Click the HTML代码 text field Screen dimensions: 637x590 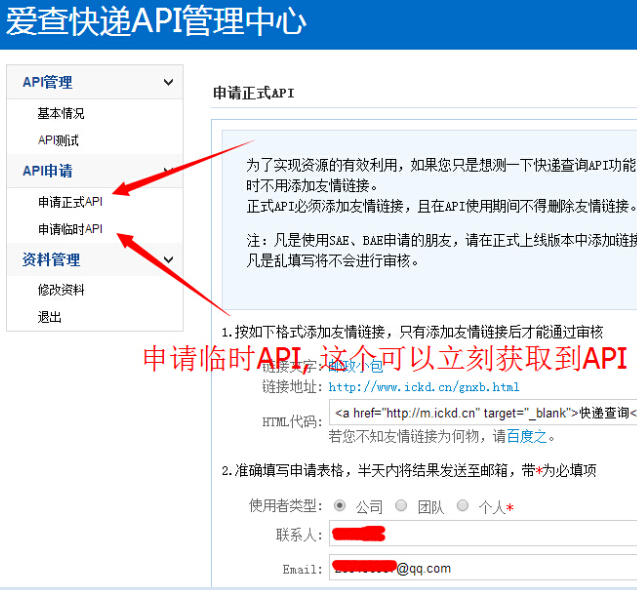pos(483,413)
